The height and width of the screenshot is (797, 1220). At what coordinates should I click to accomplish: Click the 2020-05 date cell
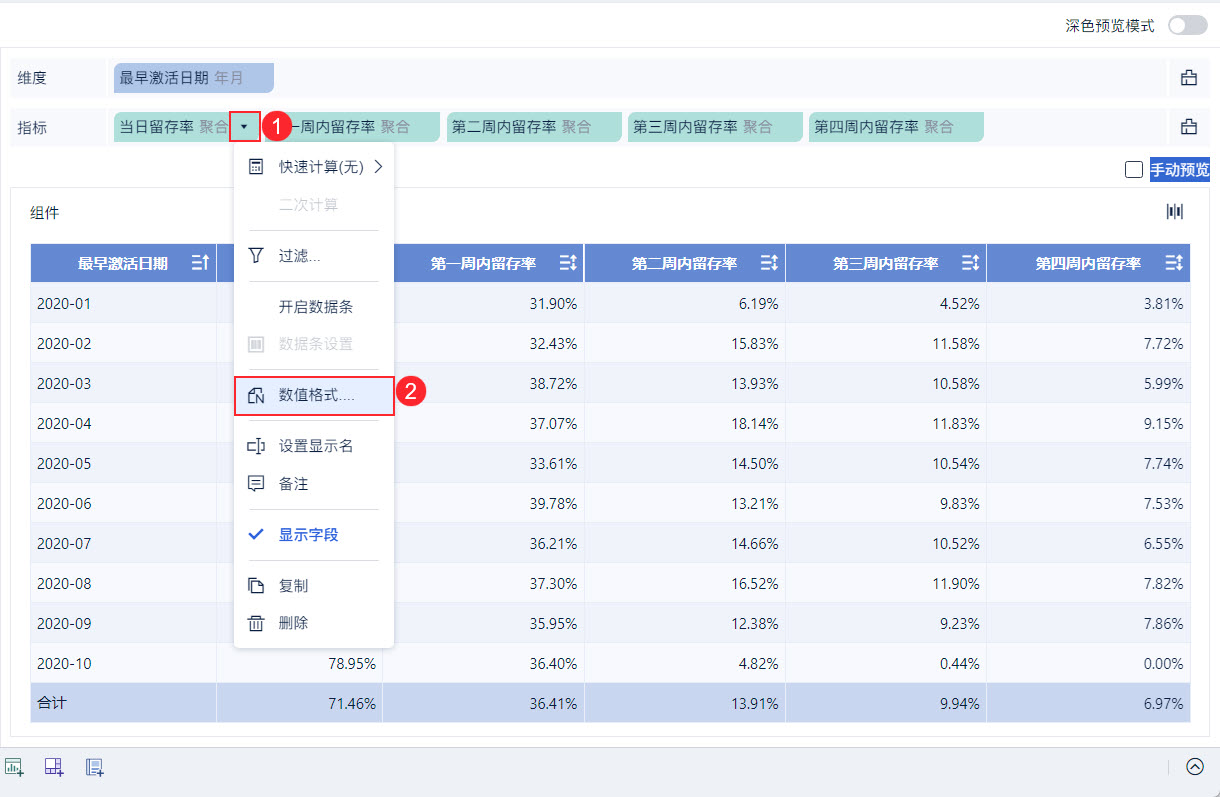(x=64, y=463)
